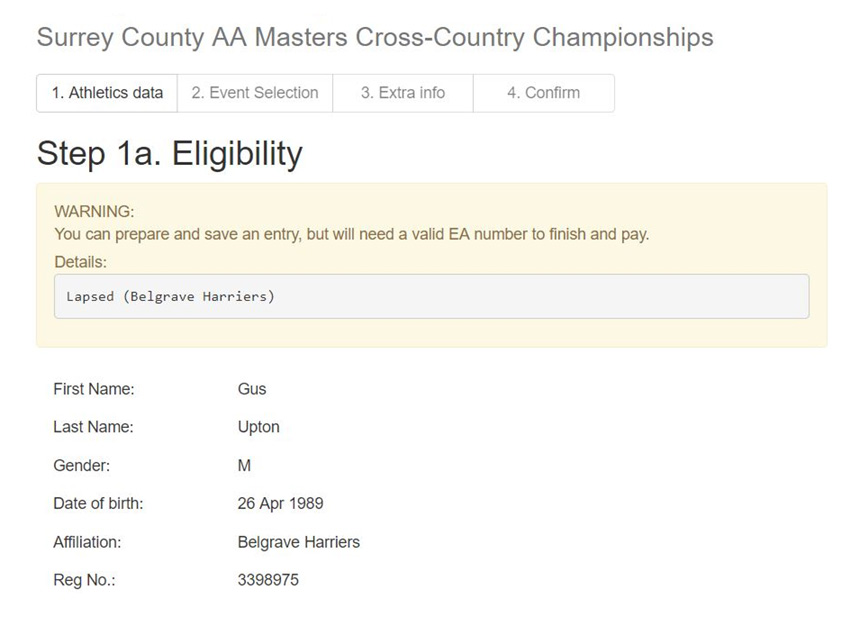Select the 'Lapsed (Belgrave Harriers)' details box
Image resolution: width=860 pixels, height=644 pixels.
432,296
